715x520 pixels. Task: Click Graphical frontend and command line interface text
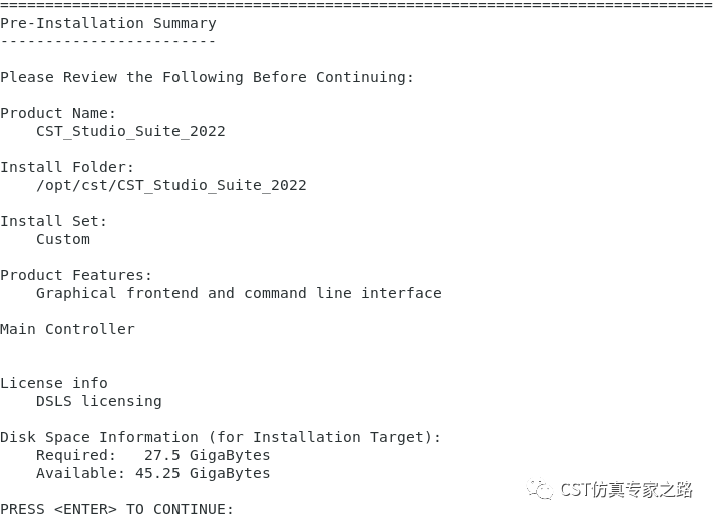pos(239,293)
